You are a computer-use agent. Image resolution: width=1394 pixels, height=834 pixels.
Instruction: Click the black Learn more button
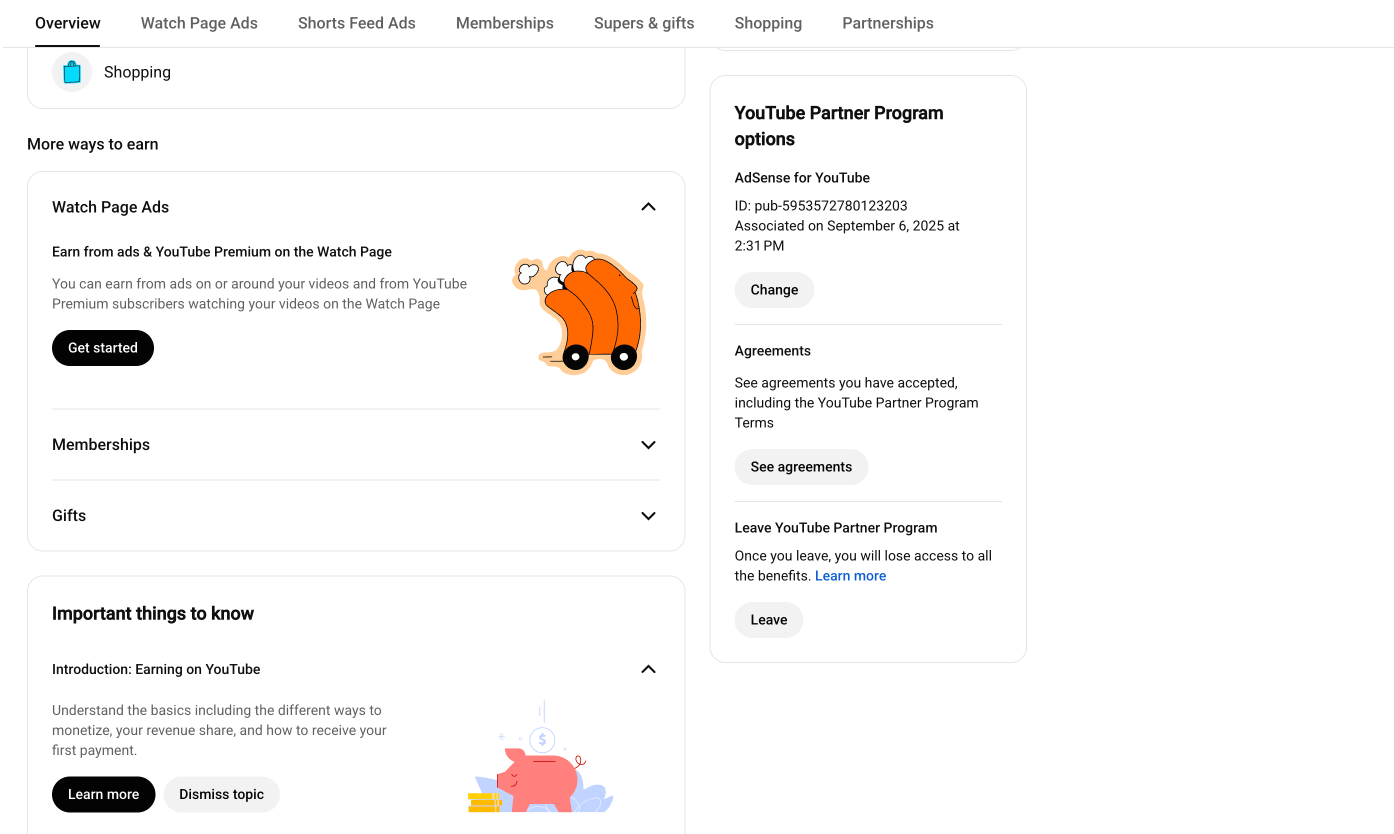coord(104,794)
